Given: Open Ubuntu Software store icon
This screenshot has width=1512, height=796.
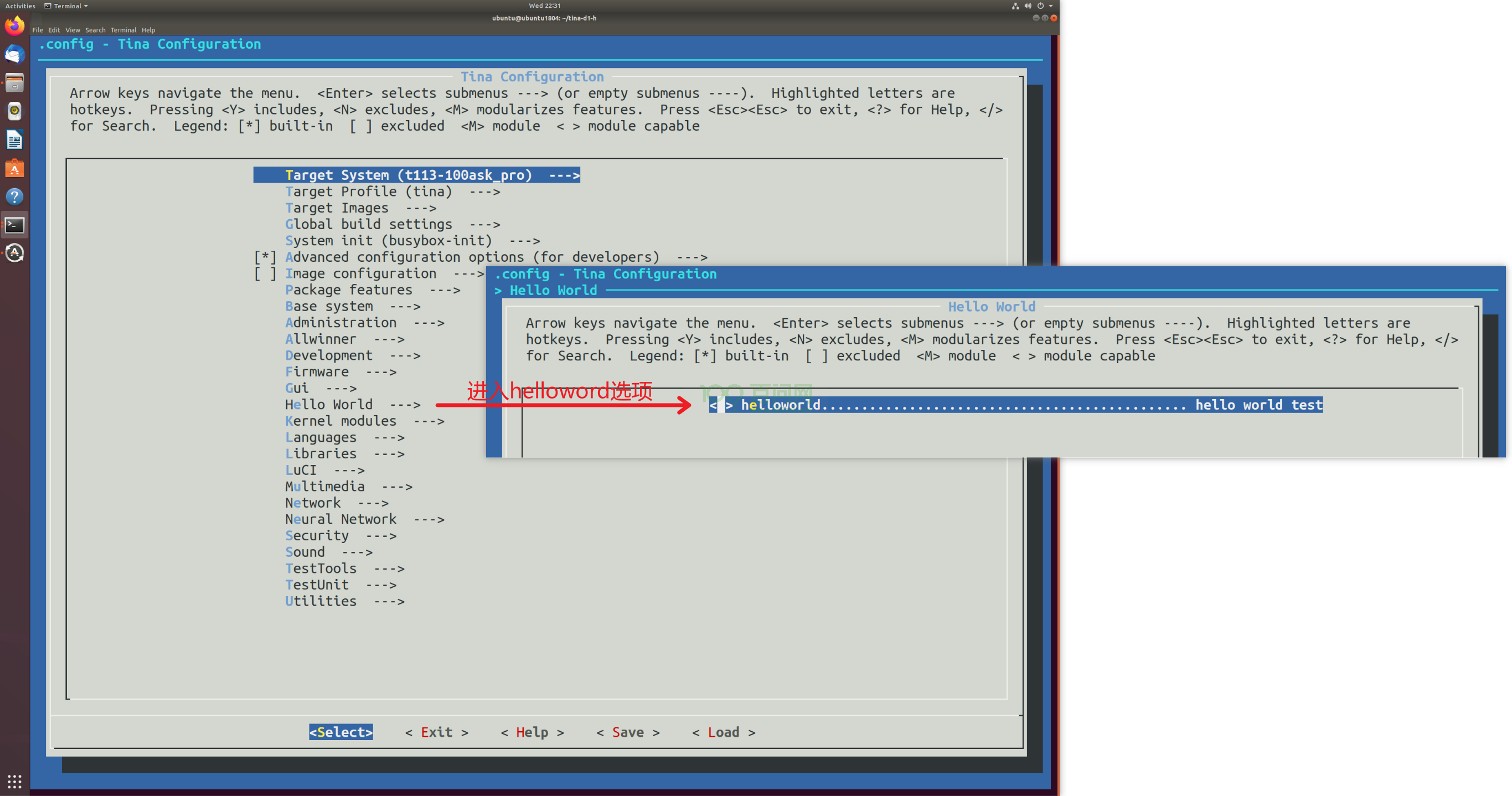Looking at the screenshot, I should click(x=15, y=168).
